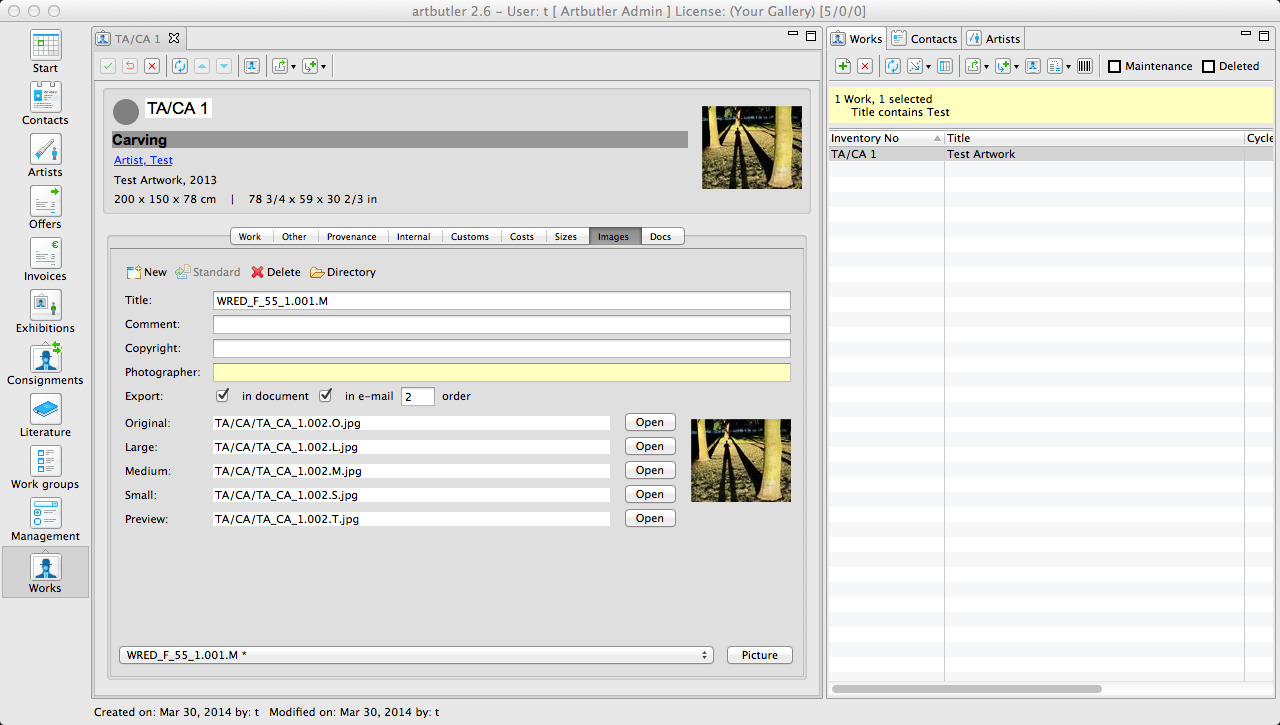The image size is (1280, 725).
Task: Open the Contacts module in sidebar
Action: 45,104
